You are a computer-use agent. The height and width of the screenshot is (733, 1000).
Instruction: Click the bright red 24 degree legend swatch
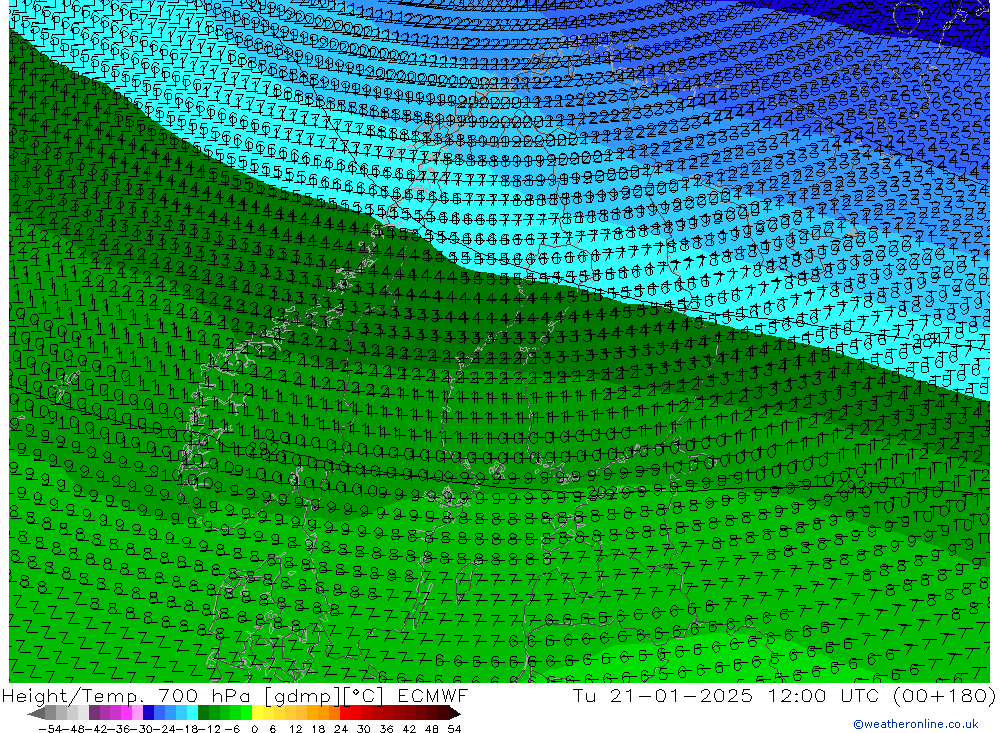point(345,713)
